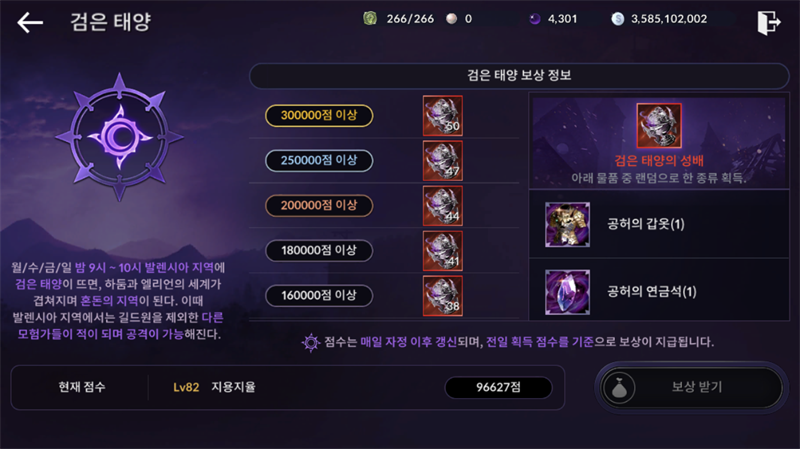The width and height of the screenshot is (800, 449).
Task: Open the Black Sun compass emblem
Action: point(119,137)
